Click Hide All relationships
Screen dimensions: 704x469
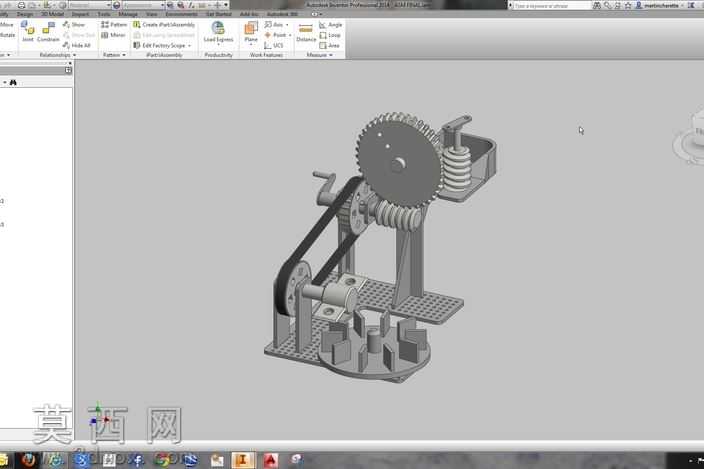click(77, 45)
